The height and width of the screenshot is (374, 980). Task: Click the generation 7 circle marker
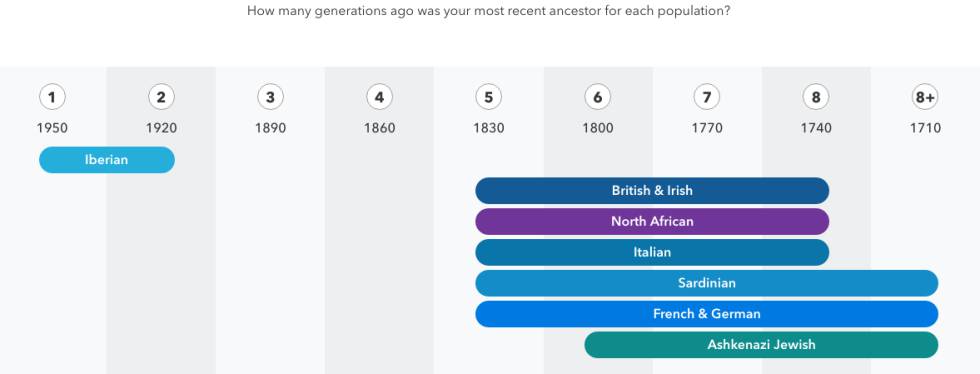tap(707, 97)
